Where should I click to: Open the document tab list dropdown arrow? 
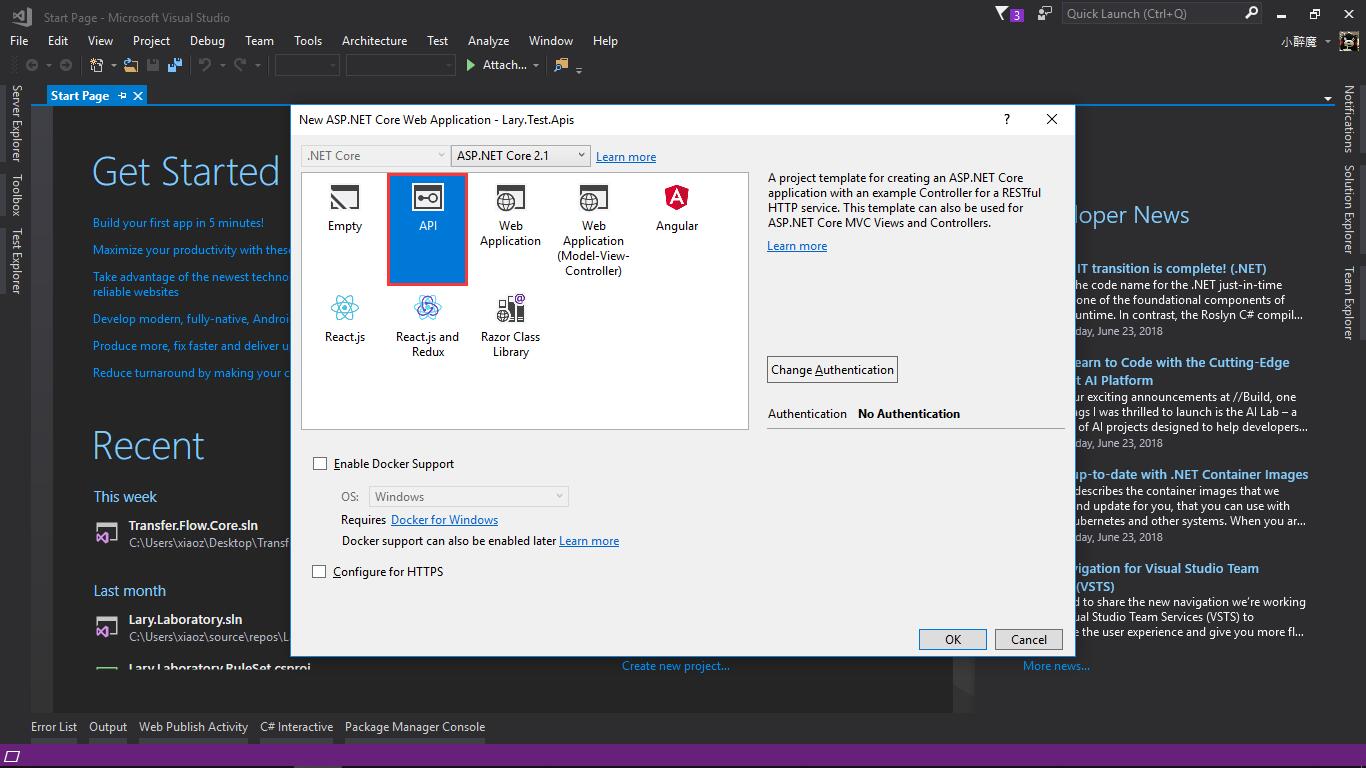tap(1328, 98)
